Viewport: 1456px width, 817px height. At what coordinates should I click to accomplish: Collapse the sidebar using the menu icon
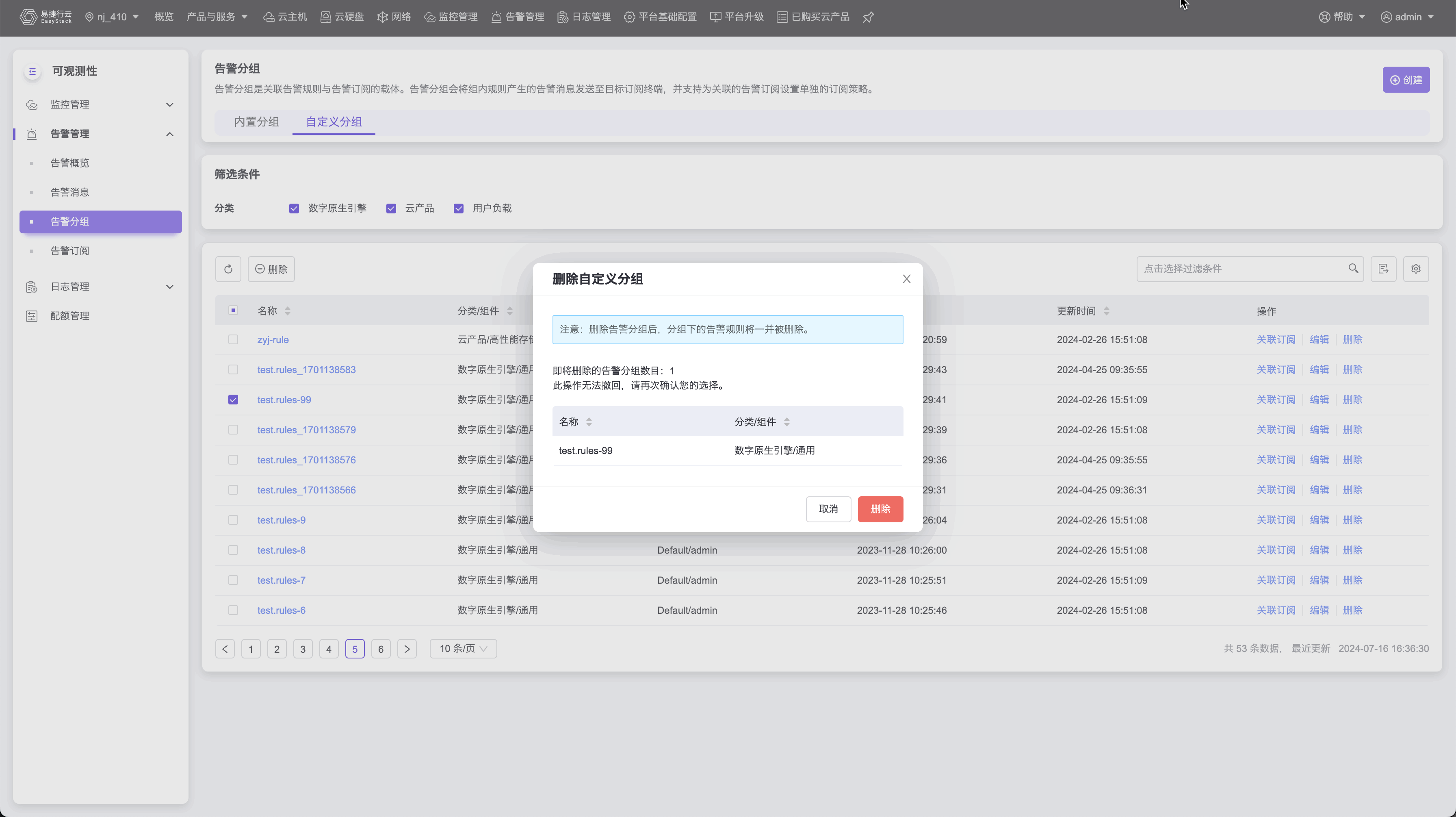[x=32, y=71]
